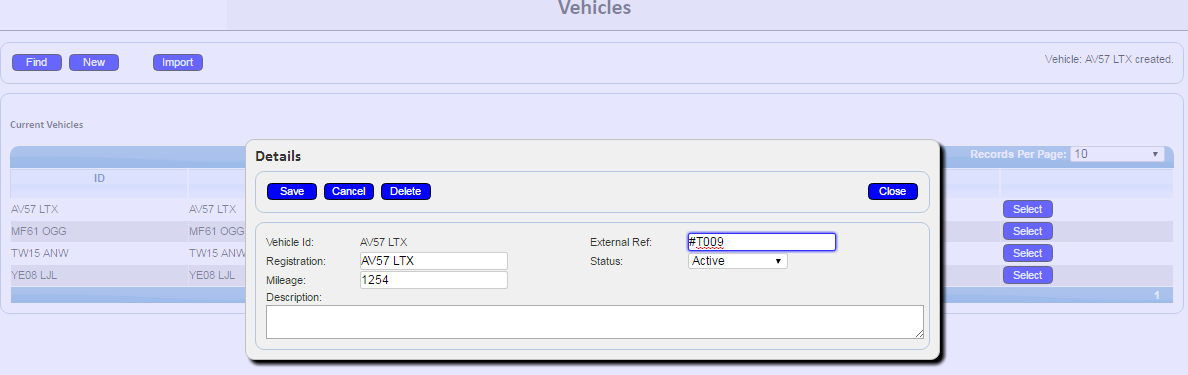Select the Mileage text box

433,280
